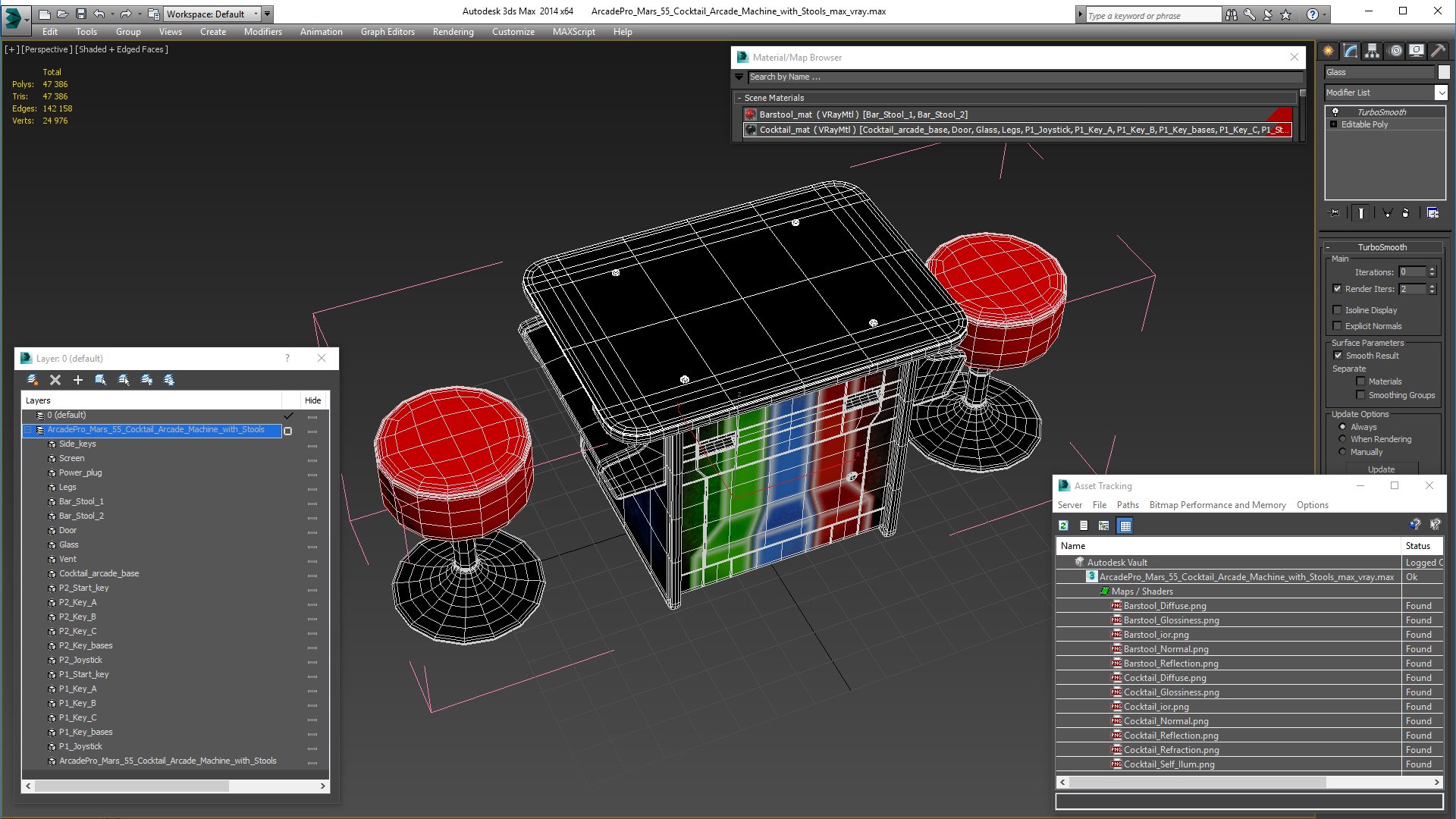Open Material Browser options arrow

pyautogui.click(x=739, y=77)
